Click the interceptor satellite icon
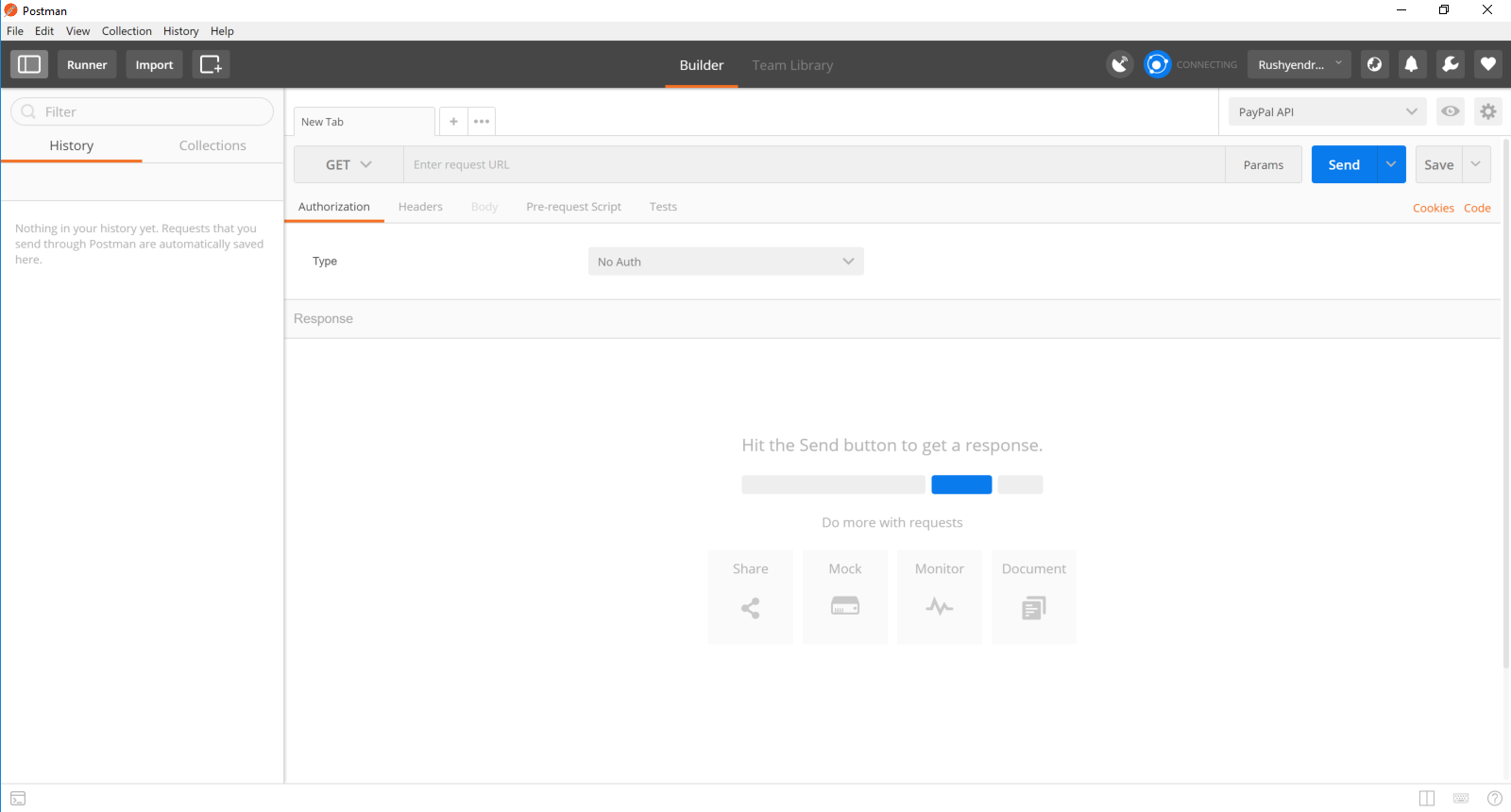 [1119, 64]
